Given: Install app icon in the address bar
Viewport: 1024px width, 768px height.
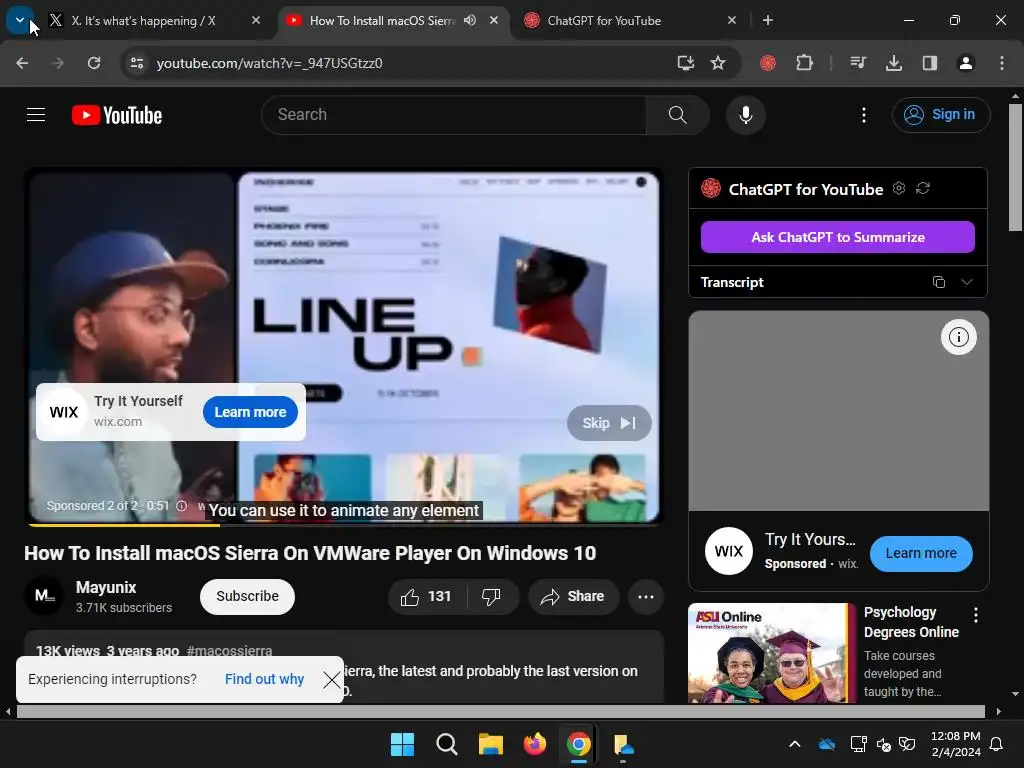Looking at the screenshot, I should 685,63.
